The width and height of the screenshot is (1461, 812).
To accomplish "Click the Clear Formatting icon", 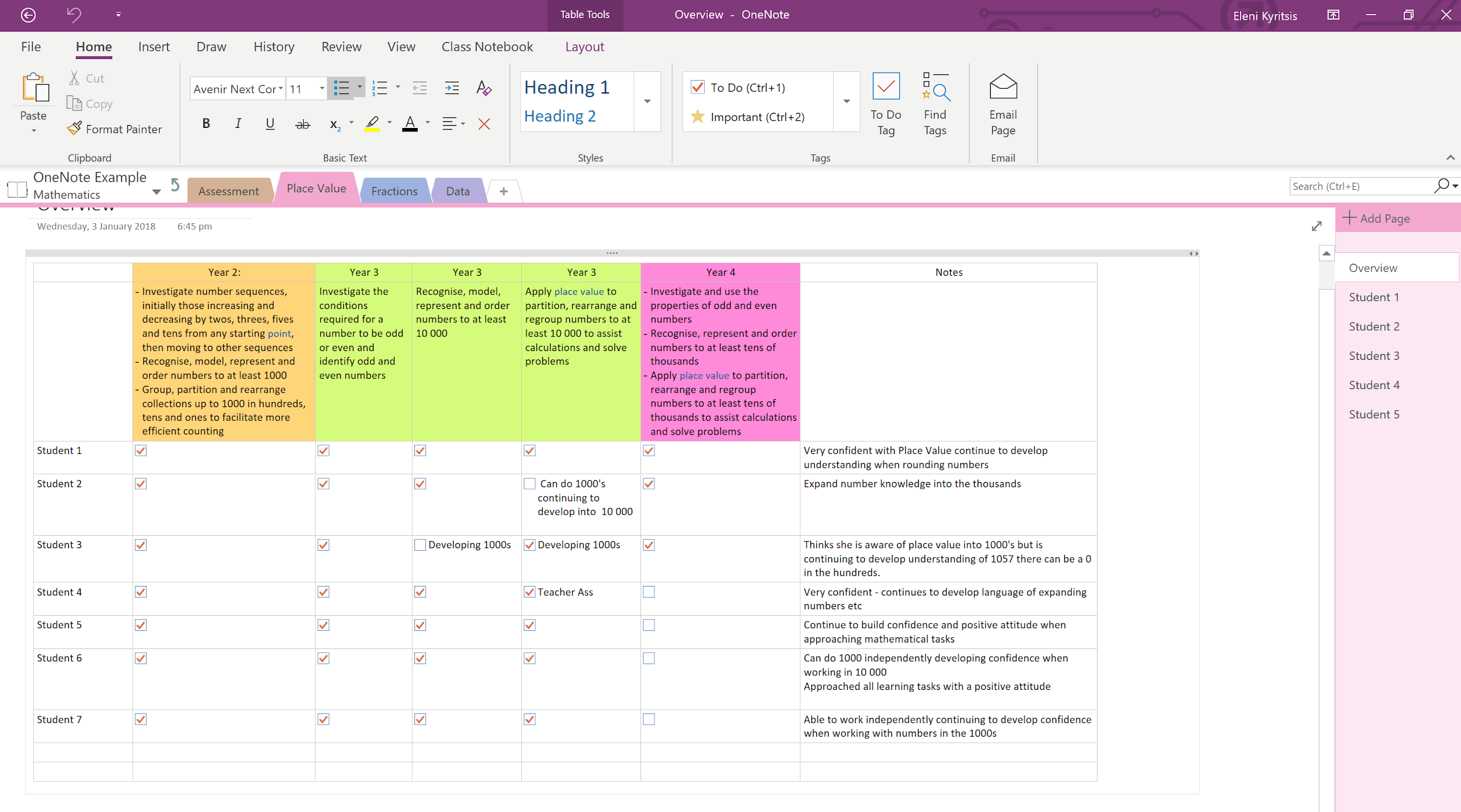I will tap(484, 123).
